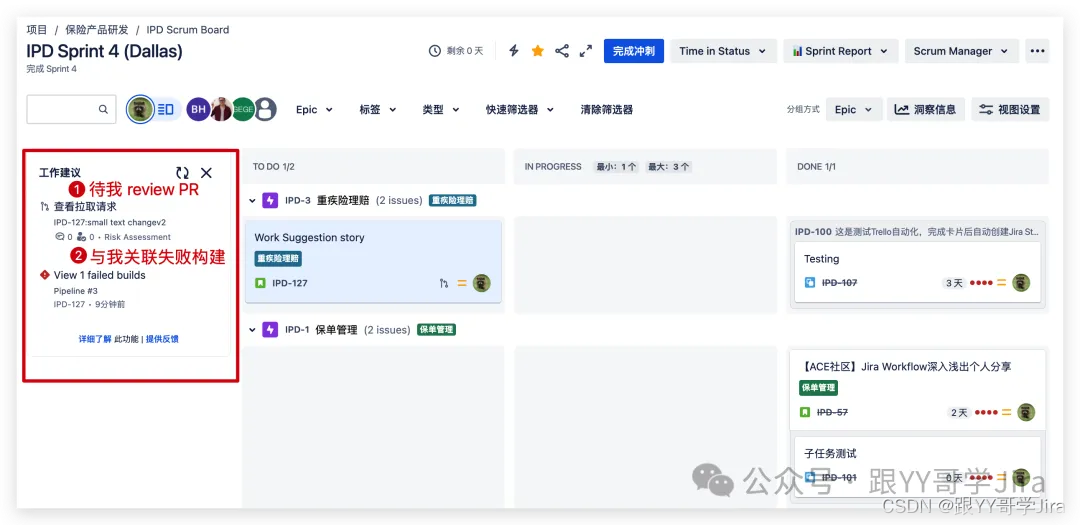The width and height of the screenshot is (1080, 525).
Task: Filter by the green SEGE avatar
Action: tap(242, 109)
